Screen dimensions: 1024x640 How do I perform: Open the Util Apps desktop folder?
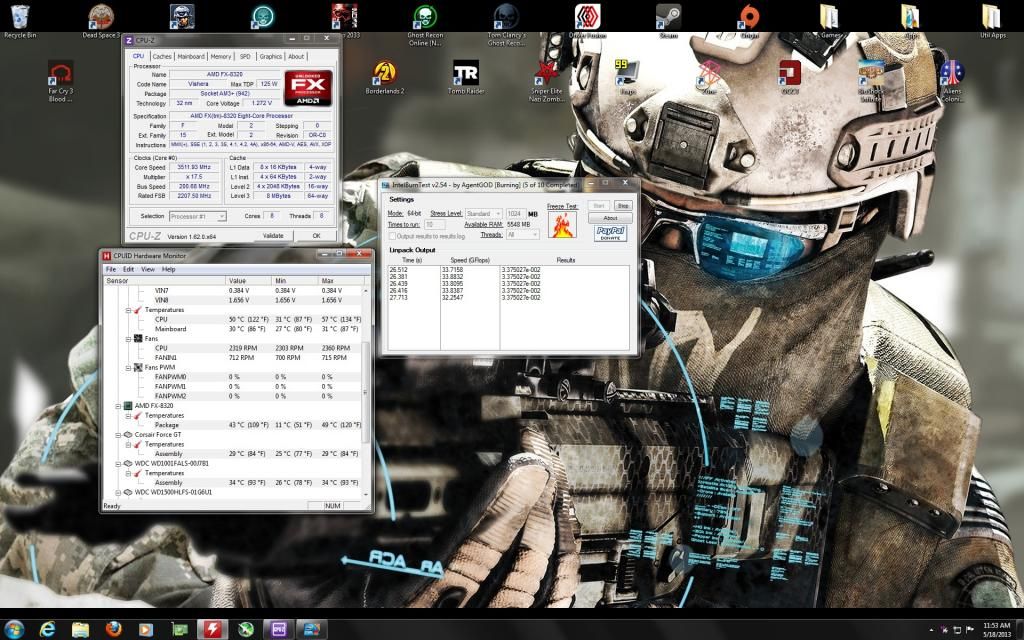coord(992,21)
